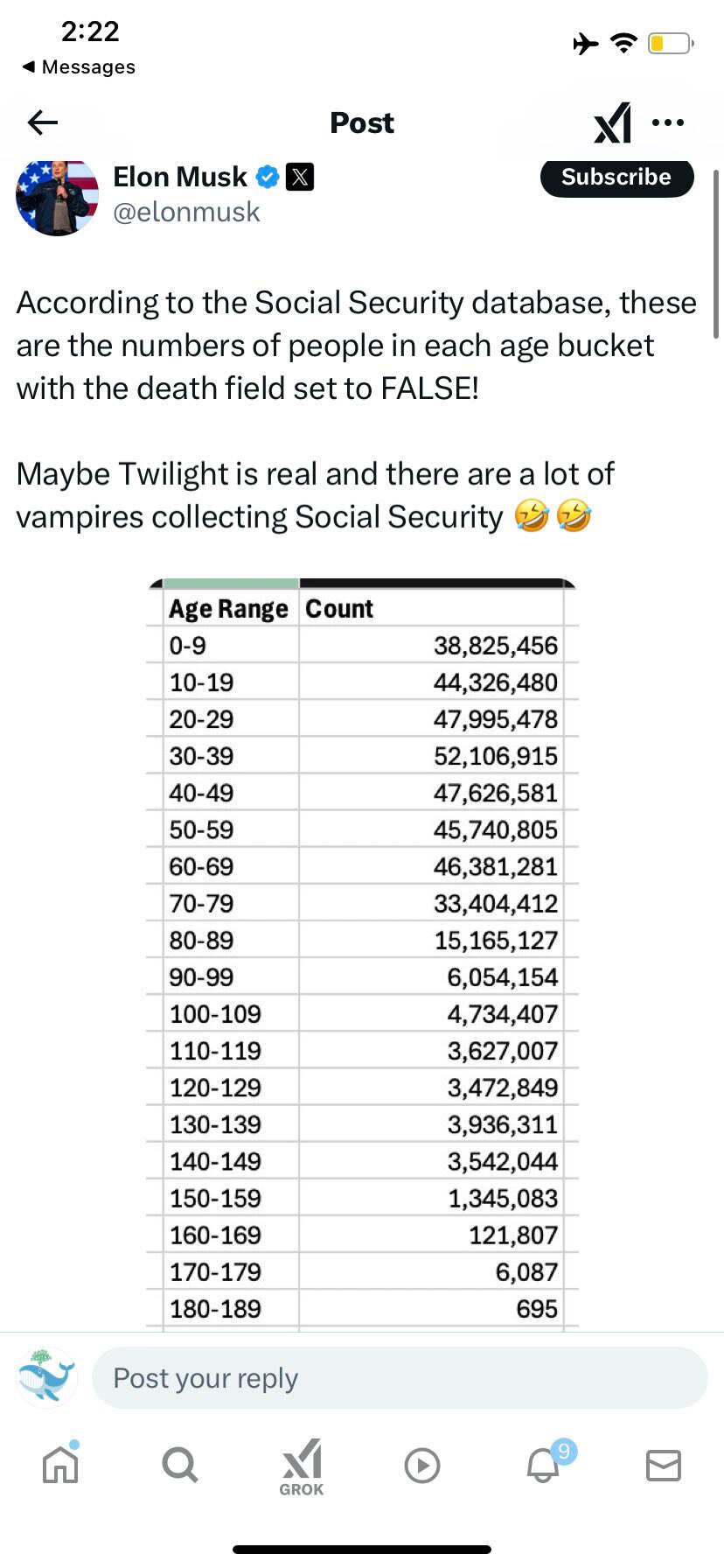Open the Search tab
This screenshot has width=724, height=1568.
coord(180,1465)
